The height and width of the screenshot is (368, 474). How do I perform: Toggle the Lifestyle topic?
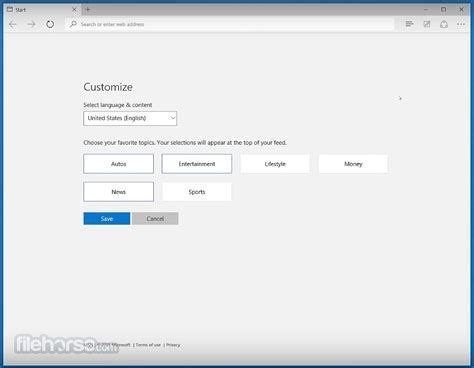275,164
